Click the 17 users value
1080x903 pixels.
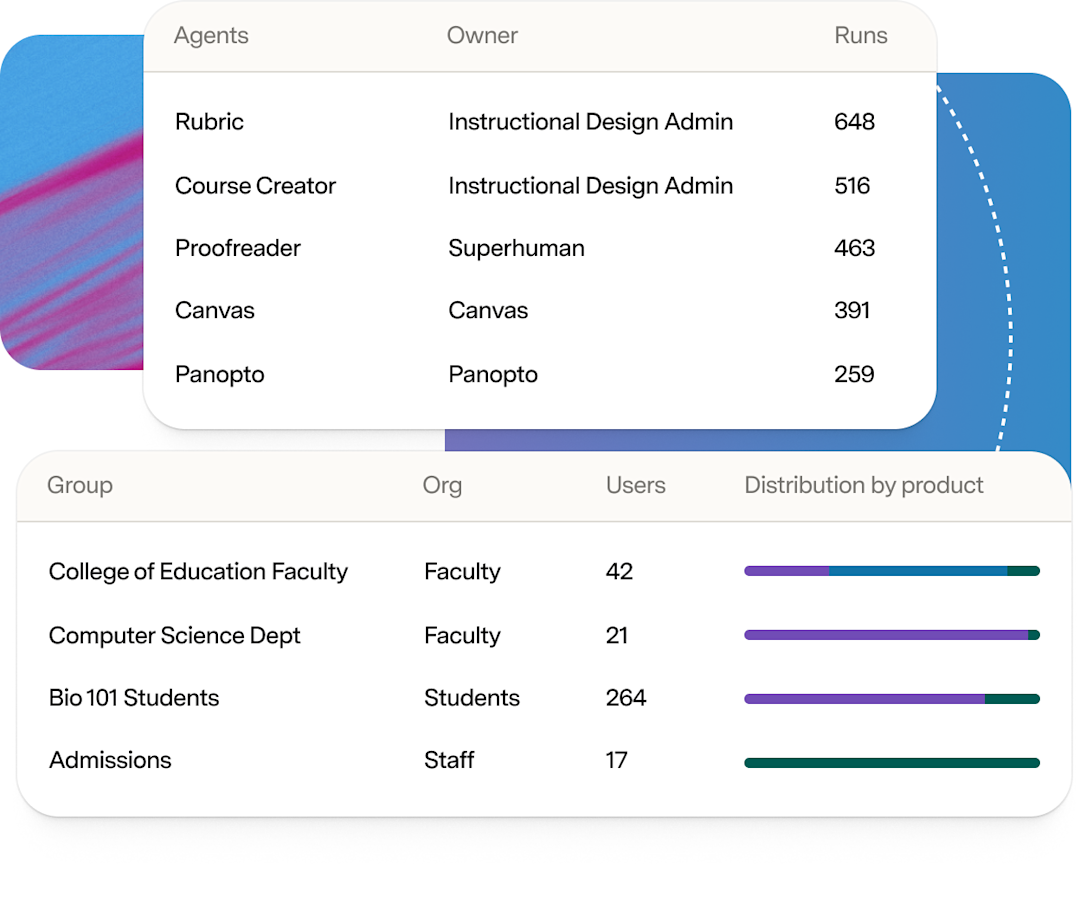pyautogui.click(x=616, y=760)
